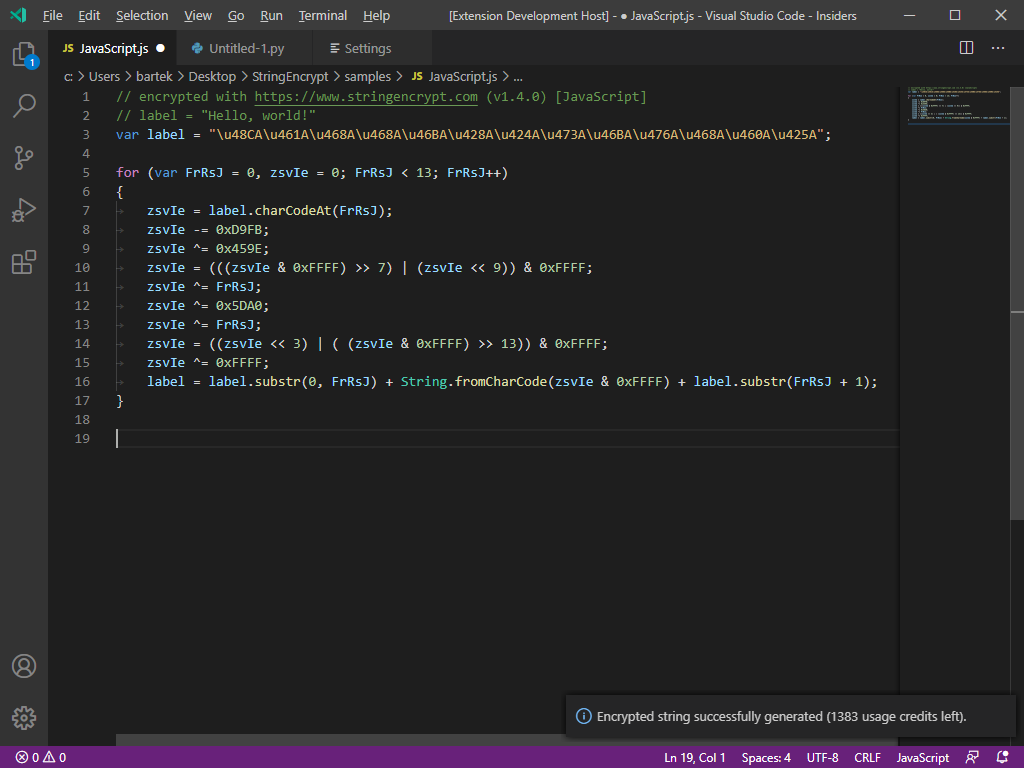Change end of line sequence CRLF
Viewport: 1024px width, 768px height.
[x=867, y=758]
